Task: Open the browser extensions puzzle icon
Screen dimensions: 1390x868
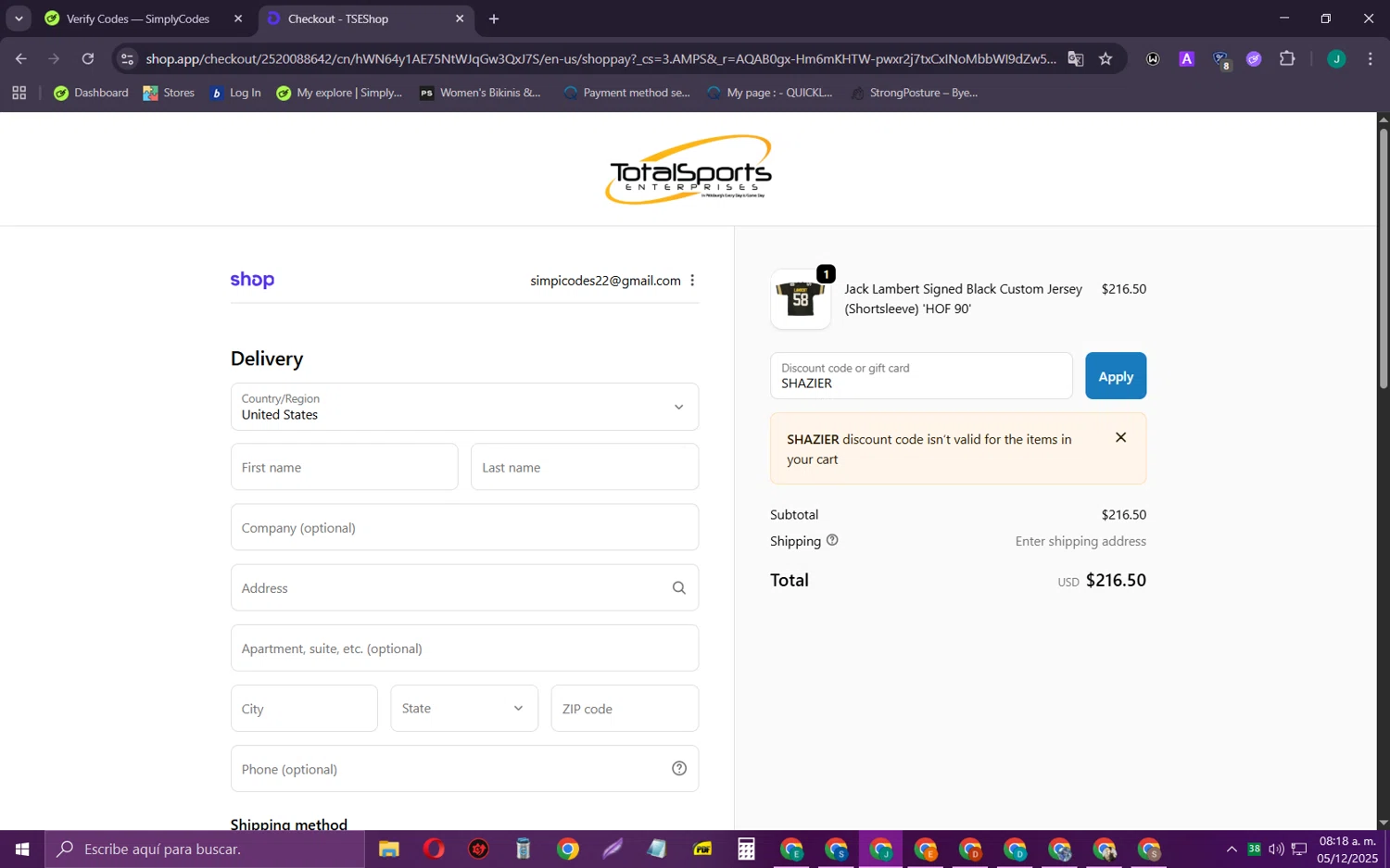Action: click(1287, 58)
